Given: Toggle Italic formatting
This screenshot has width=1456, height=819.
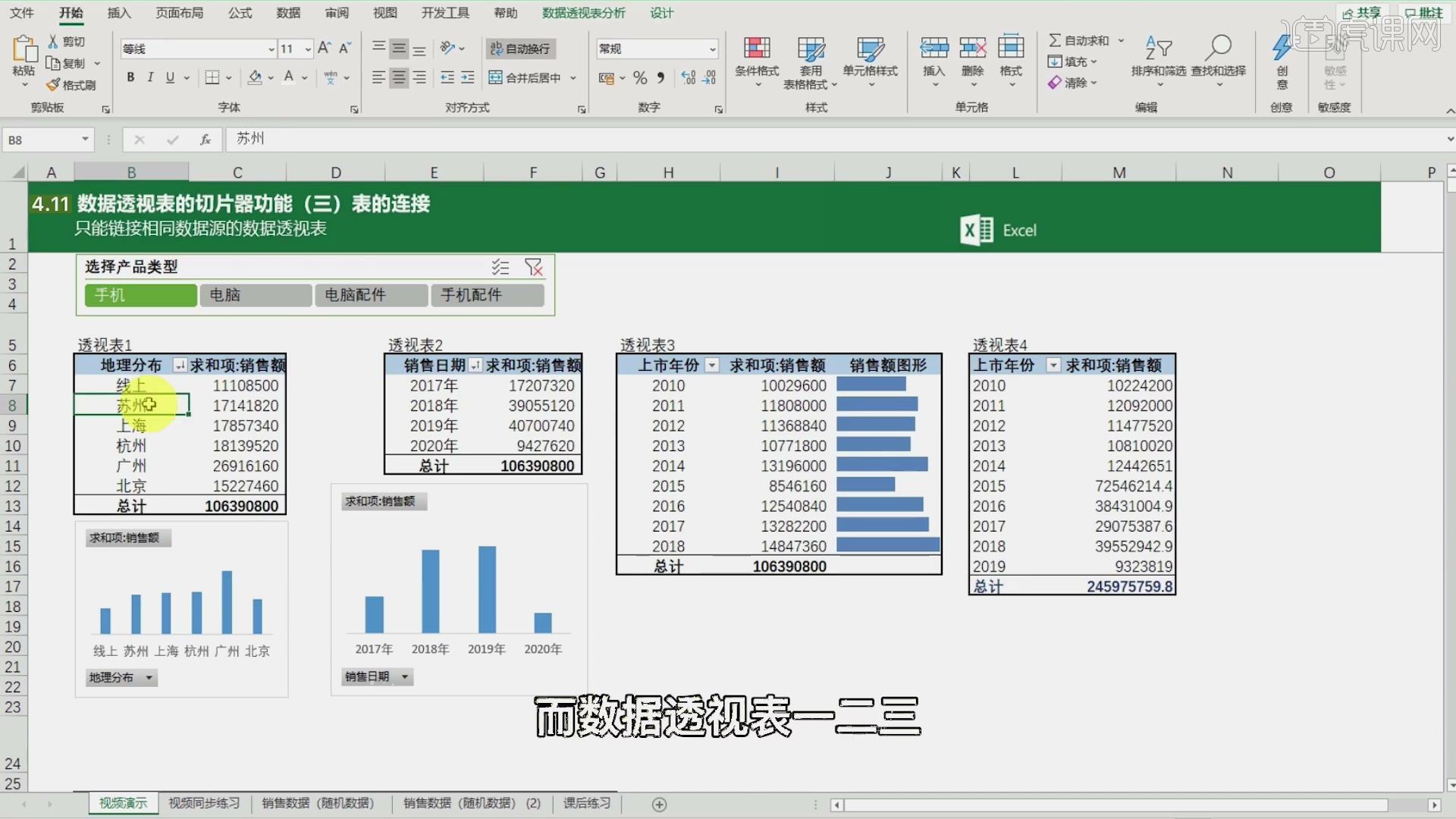Looking at the screenshot, I should 150,77.
